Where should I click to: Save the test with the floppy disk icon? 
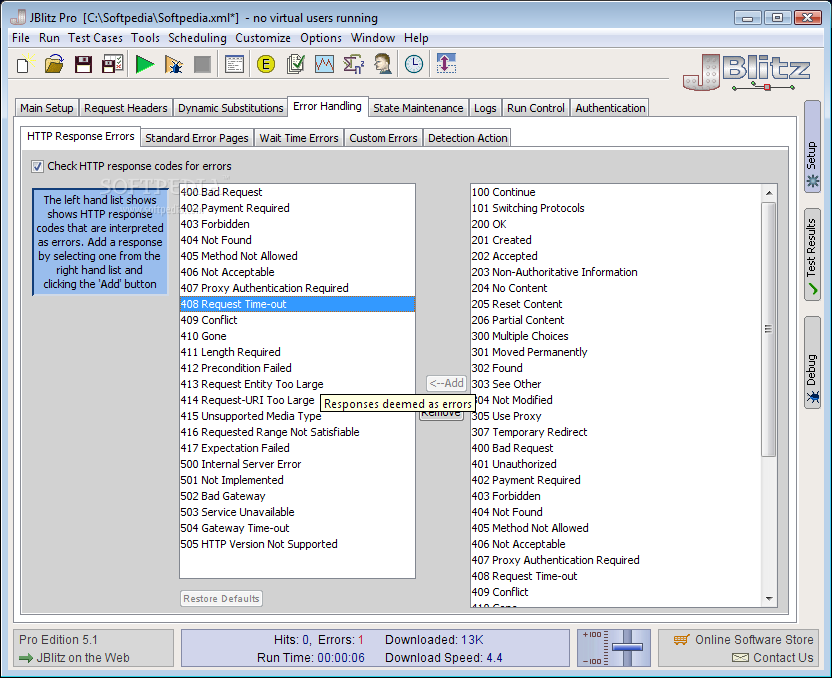pyautogui.click(x=83, y=65)
